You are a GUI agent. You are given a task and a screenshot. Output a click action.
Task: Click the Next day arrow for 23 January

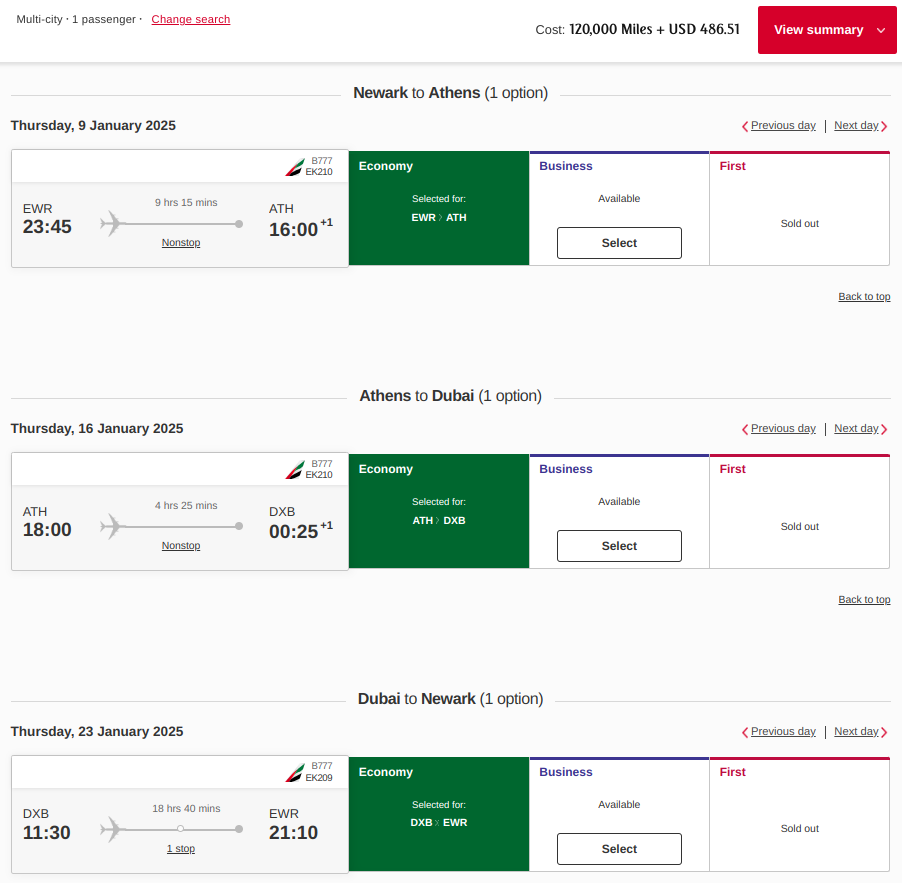(x=884, y=731)
